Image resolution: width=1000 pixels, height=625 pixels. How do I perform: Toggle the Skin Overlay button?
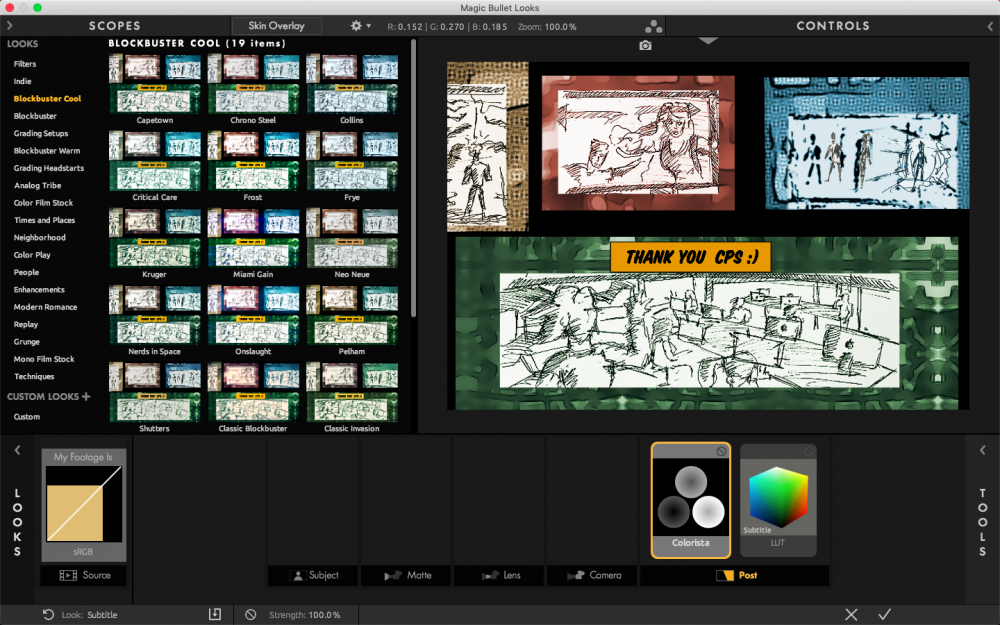pos(276,26)
